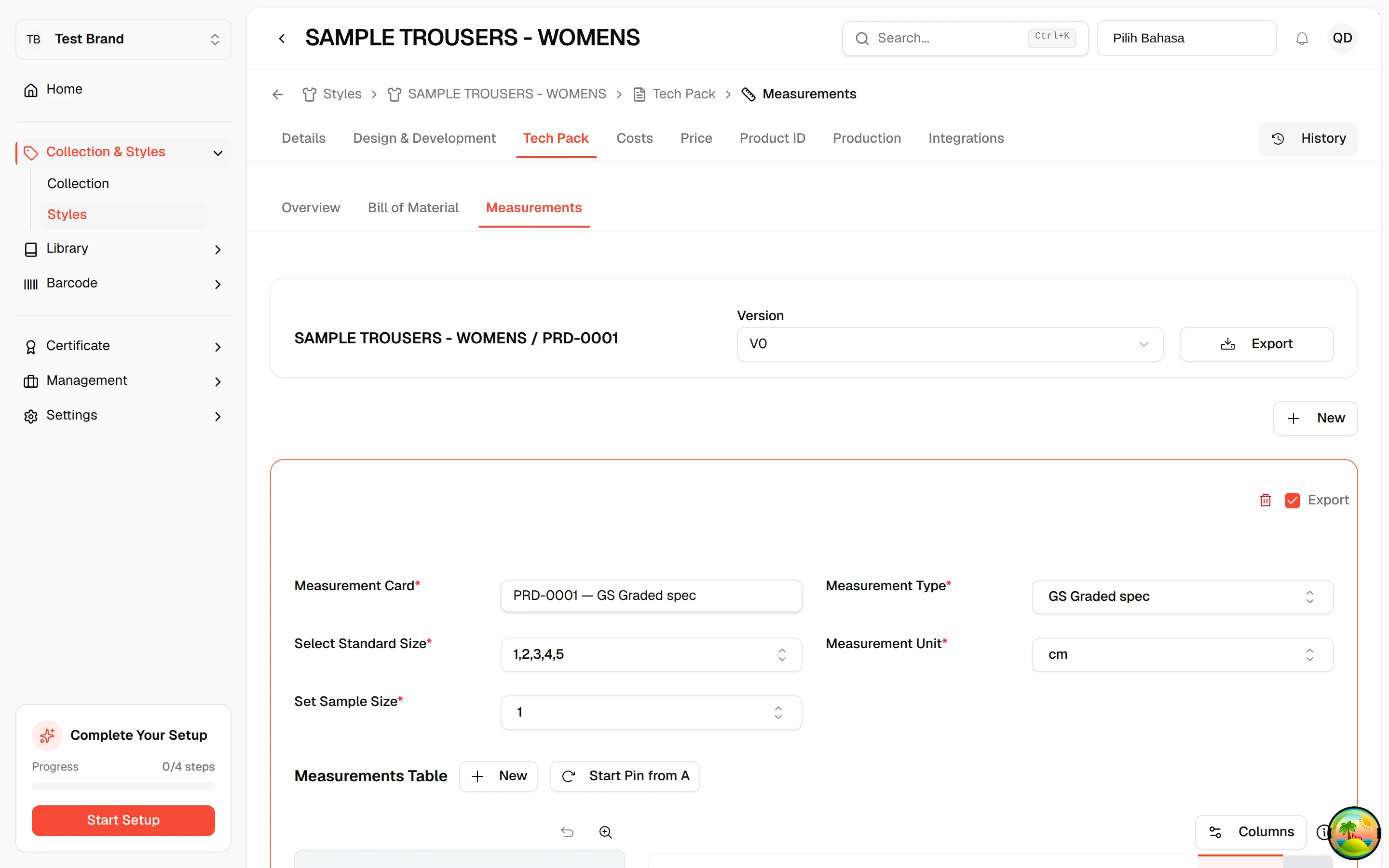Click the Styles breadcrumb
Image resolution: width=1389 pixels, height=868 pixels.
(x=332, y=94)
